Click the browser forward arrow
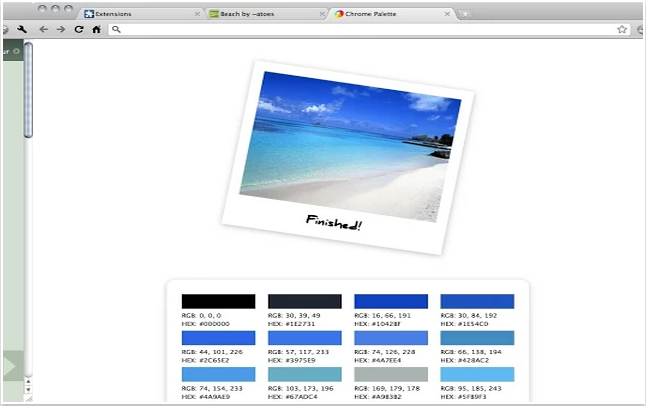The height and width of the screenshot is (406, 646). click(x=60, y=30)
